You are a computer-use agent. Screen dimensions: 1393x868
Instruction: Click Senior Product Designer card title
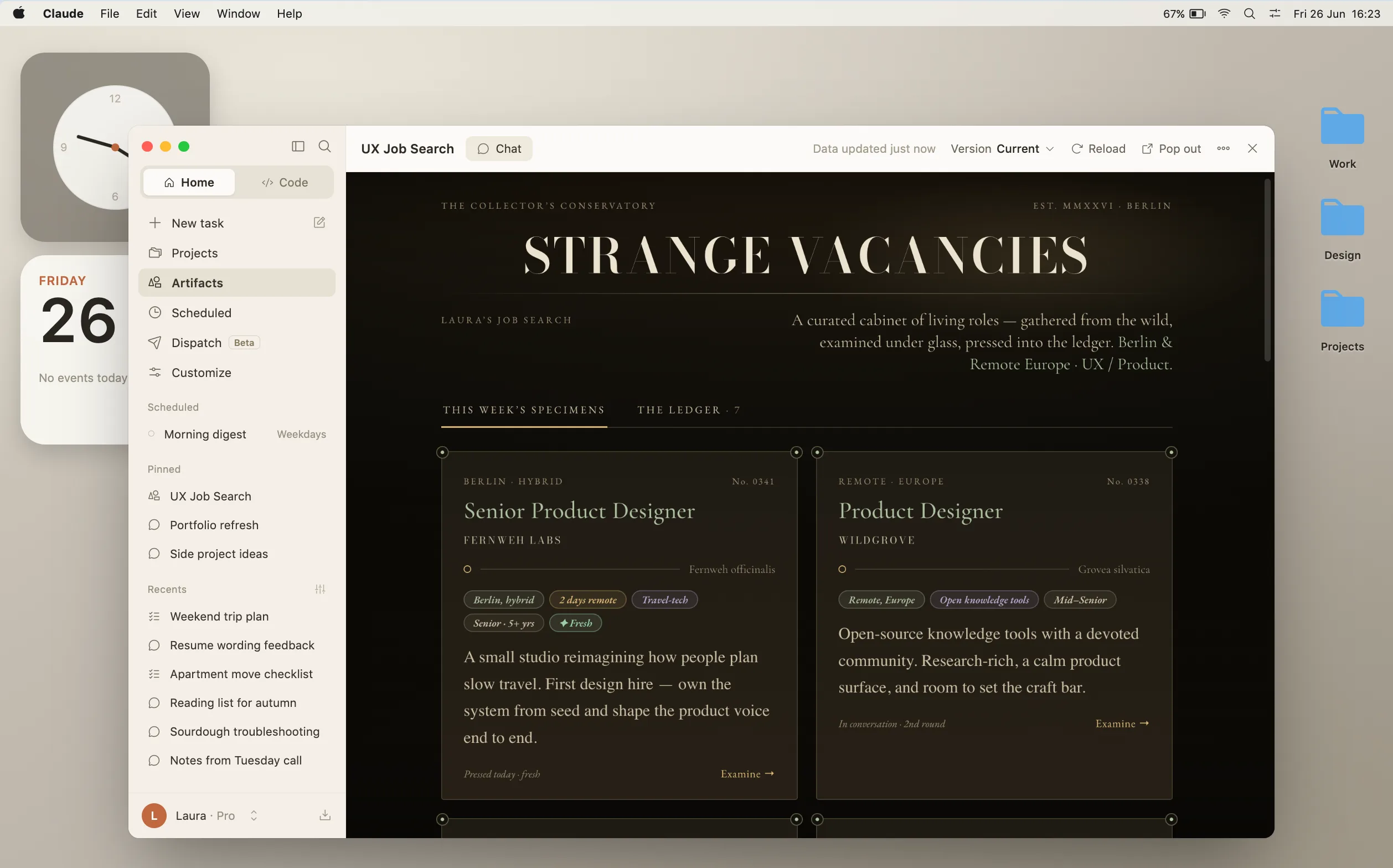click(x=579, y=510)
